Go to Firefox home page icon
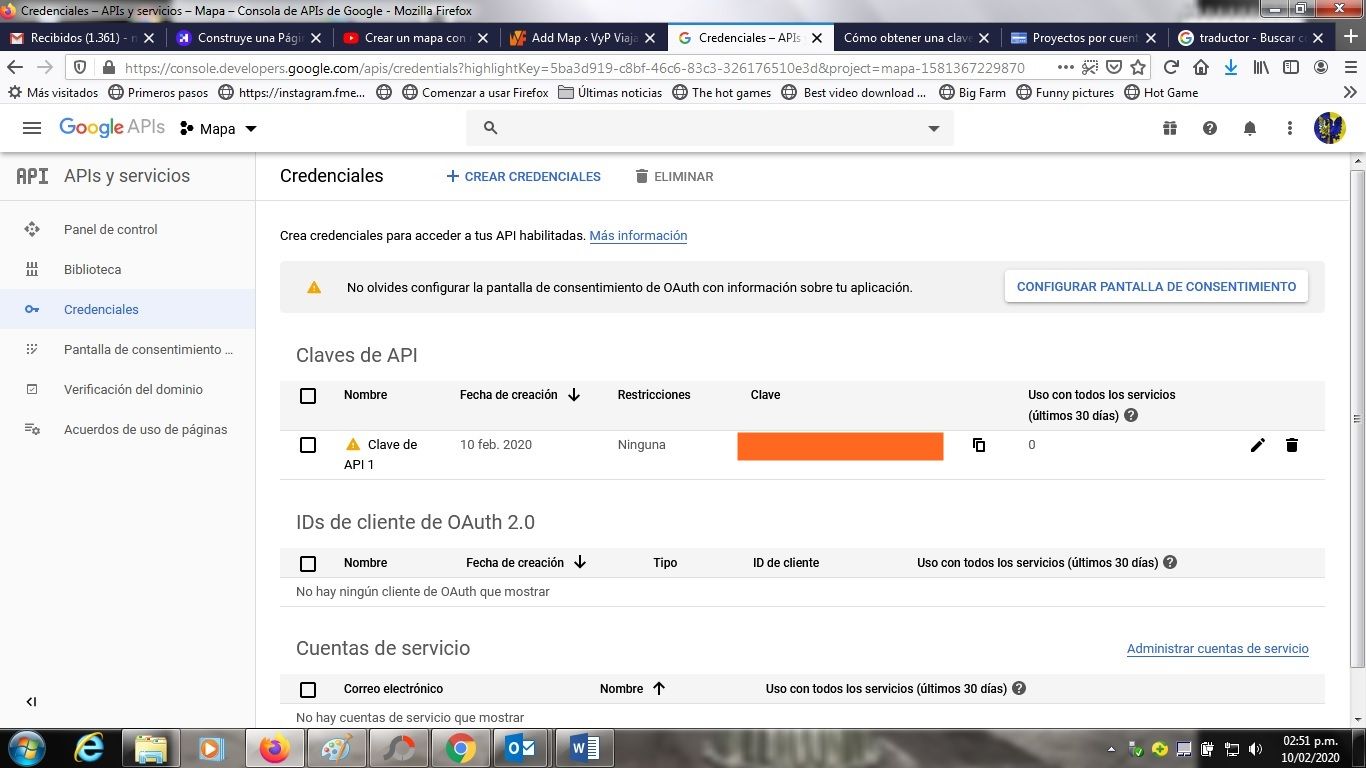The height and width of the screenshot is (768, 1366). point(1201,67)
